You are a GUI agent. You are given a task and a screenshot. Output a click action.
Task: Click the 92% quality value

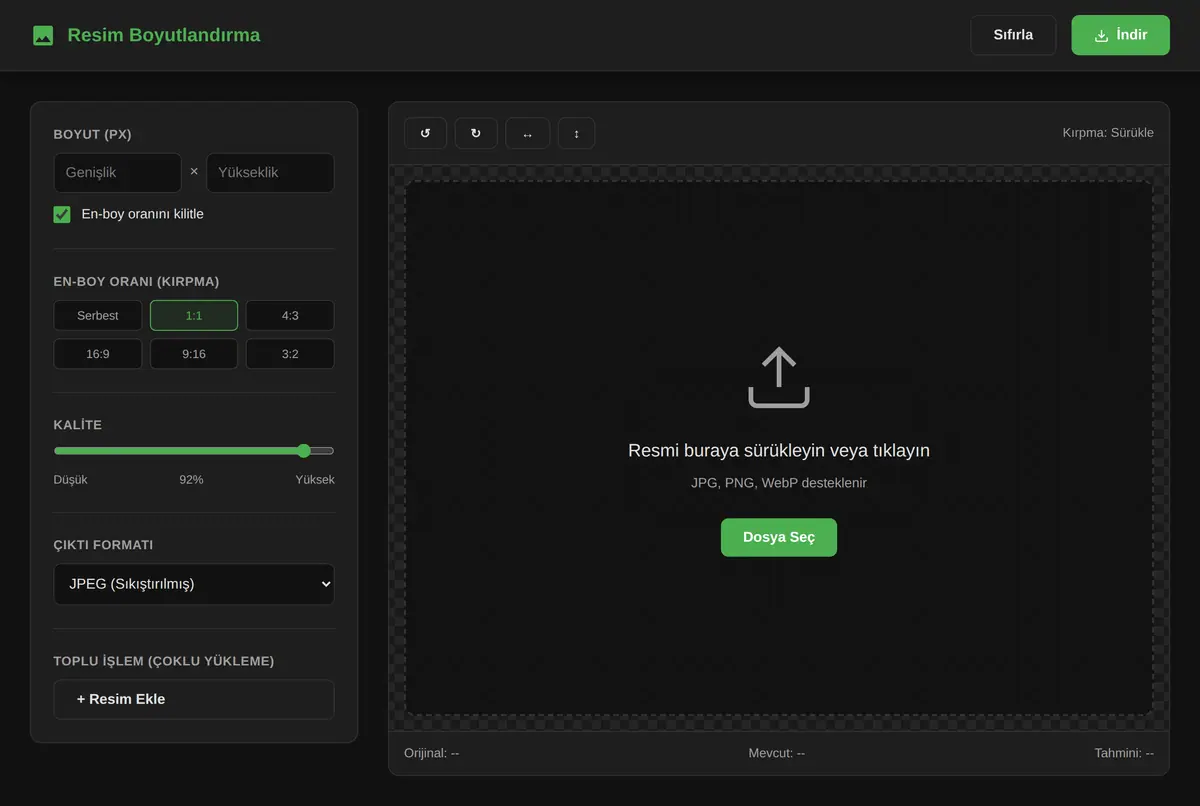click(x=191, y=480)
